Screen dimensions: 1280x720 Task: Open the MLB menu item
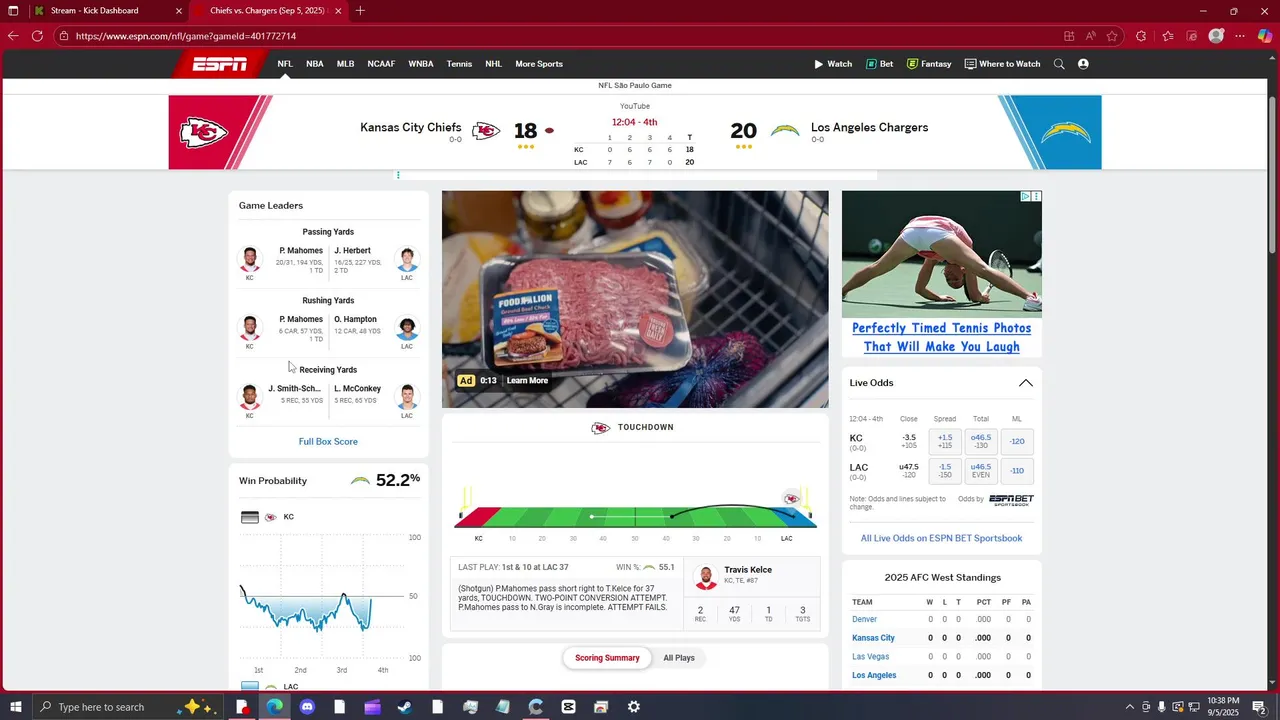click(345, 64)
